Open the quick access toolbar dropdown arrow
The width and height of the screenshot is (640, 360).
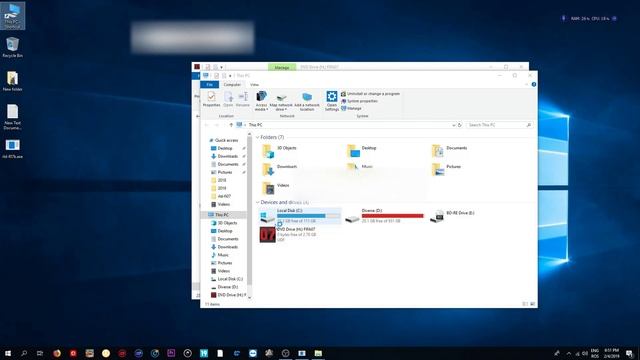pos(230,76)
